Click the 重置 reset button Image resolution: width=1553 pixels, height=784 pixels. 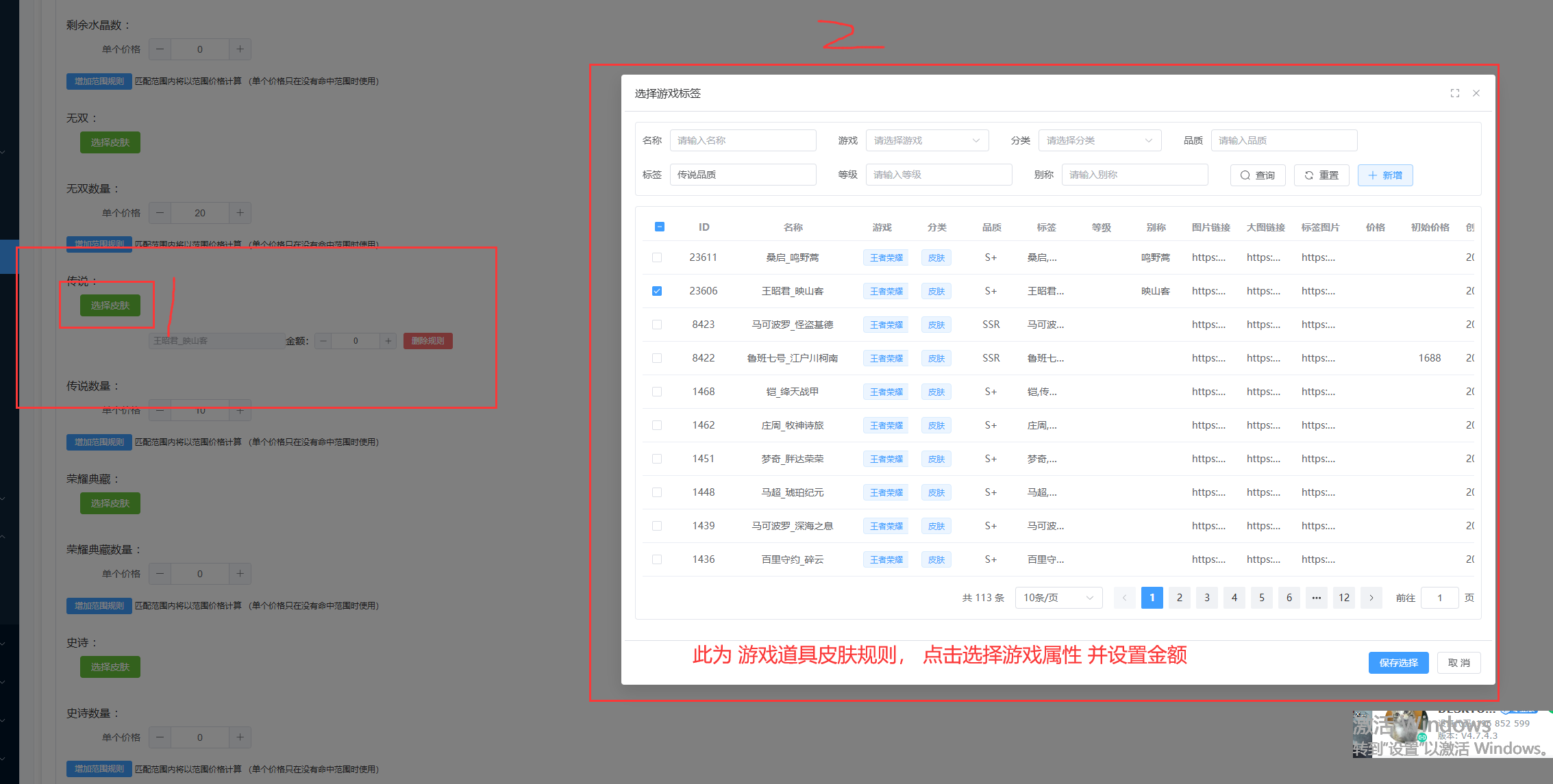tap(1321, 175)
